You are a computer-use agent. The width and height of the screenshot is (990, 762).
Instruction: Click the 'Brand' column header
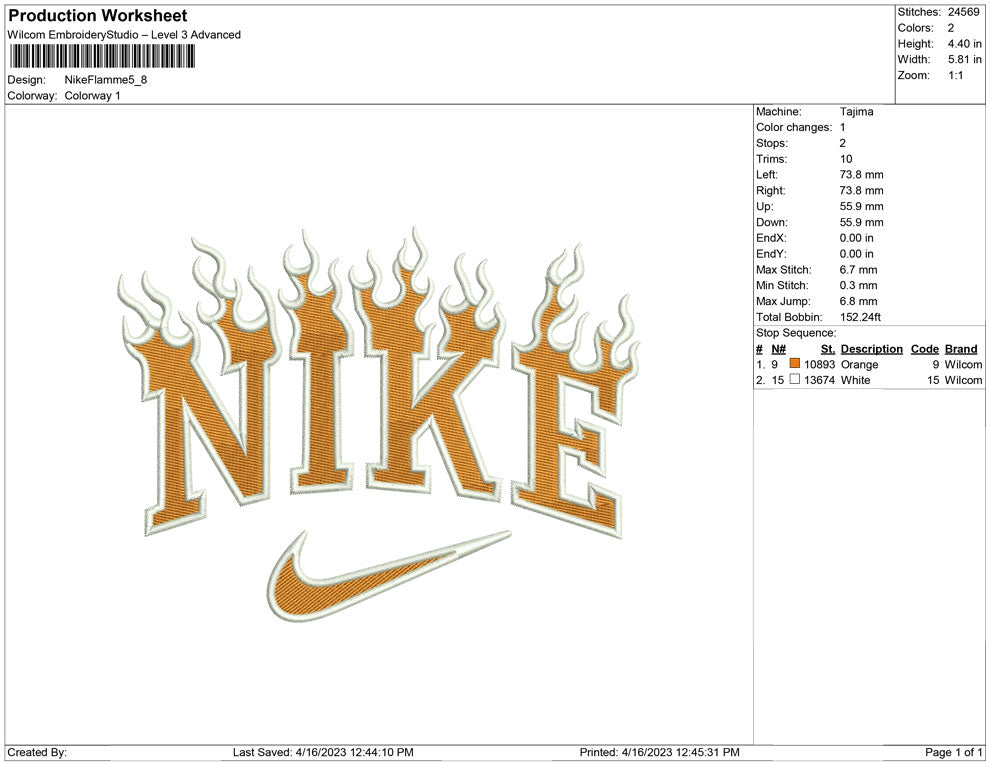point(961,349)
